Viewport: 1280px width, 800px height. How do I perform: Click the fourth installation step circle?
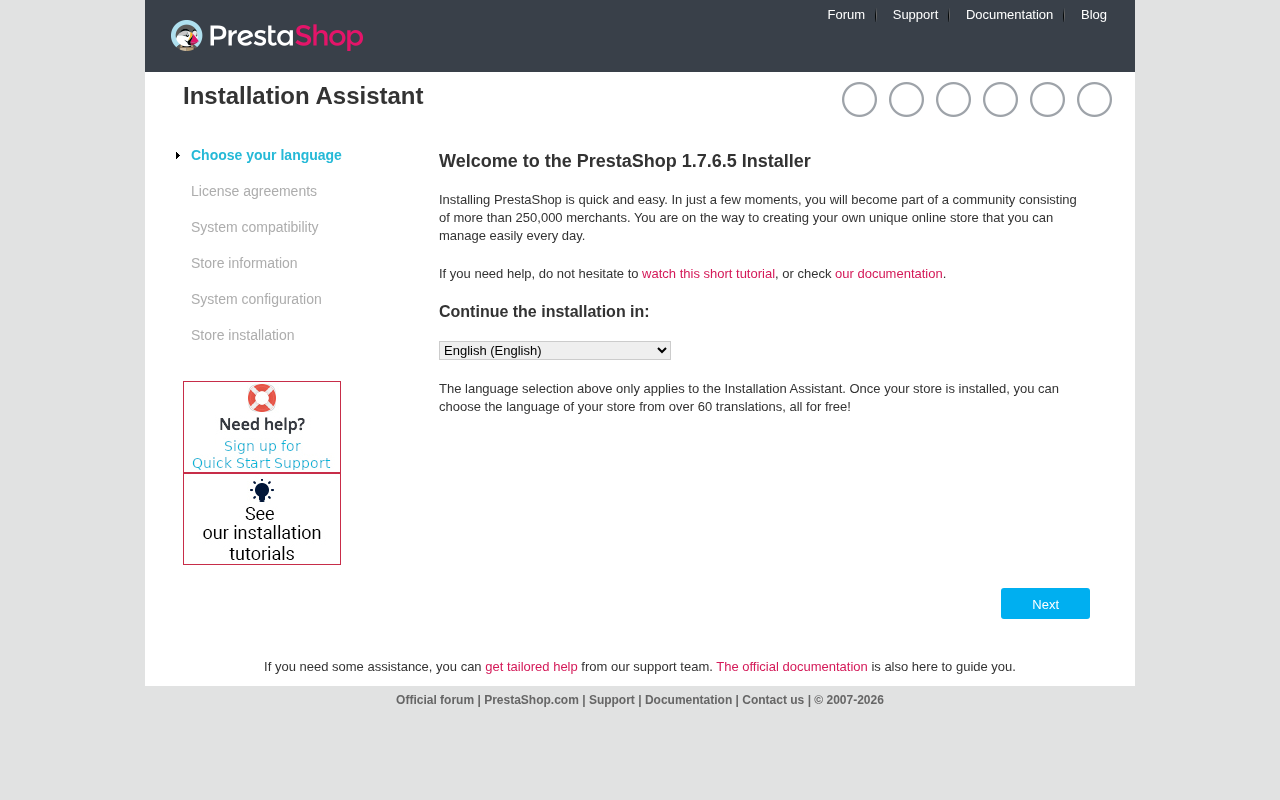(1000, 100)
